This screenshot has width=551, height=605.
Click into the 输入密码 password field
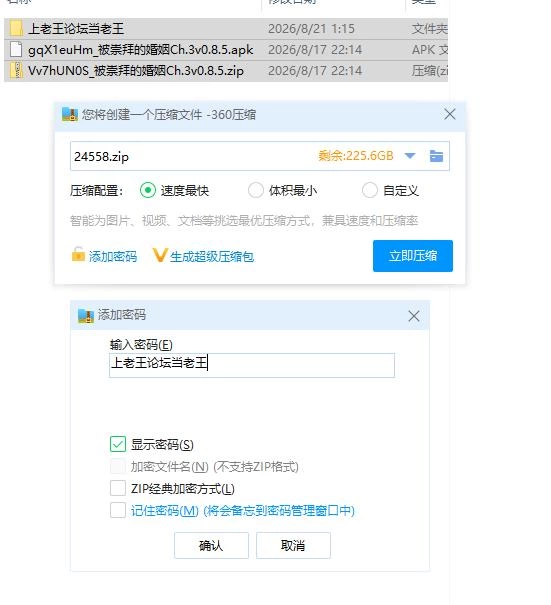click(x=252, y=365)
